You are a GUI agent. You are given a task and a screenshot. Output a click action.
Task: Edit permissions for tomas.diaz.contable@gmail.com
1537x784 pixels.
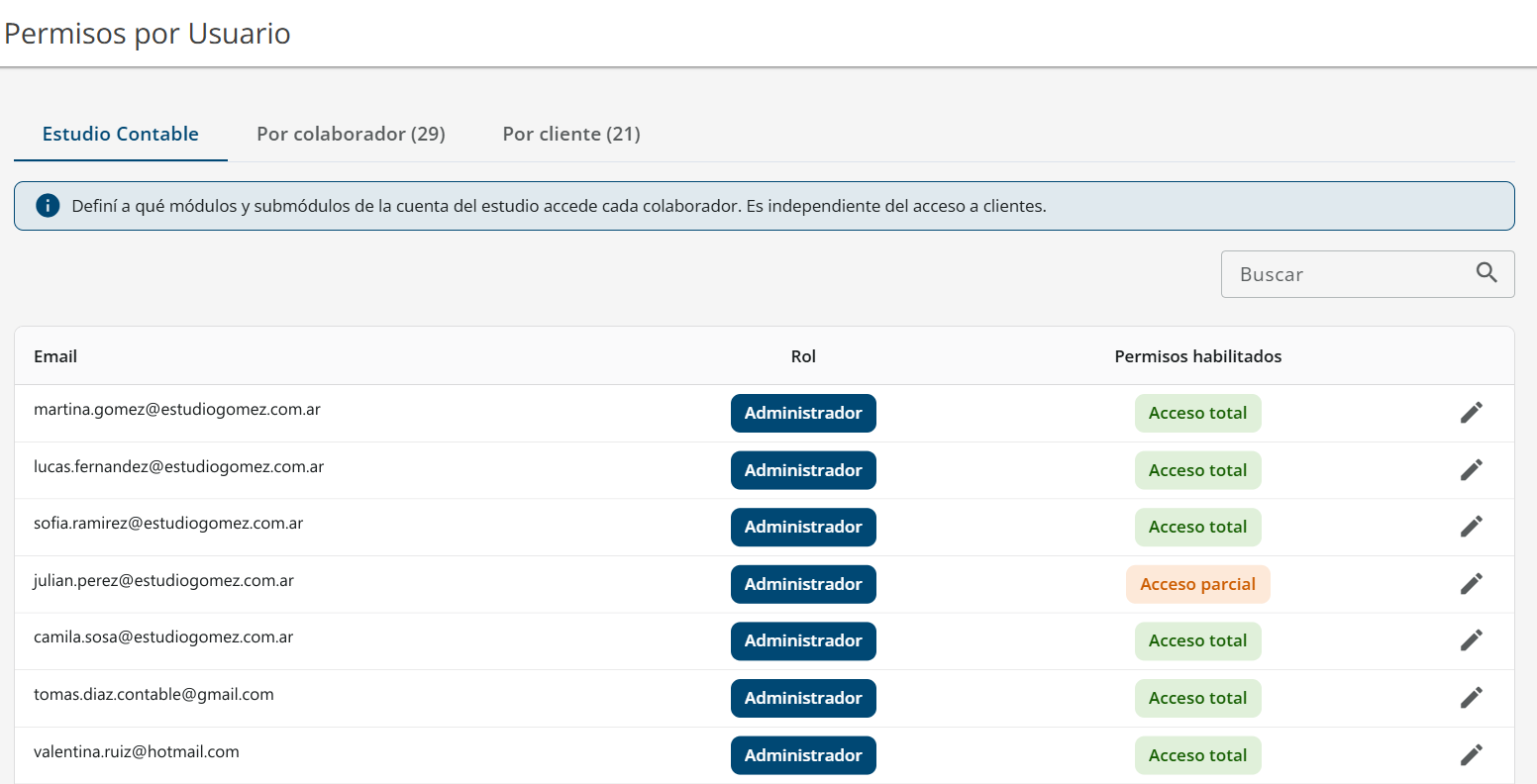click(x=1472, y=698)
